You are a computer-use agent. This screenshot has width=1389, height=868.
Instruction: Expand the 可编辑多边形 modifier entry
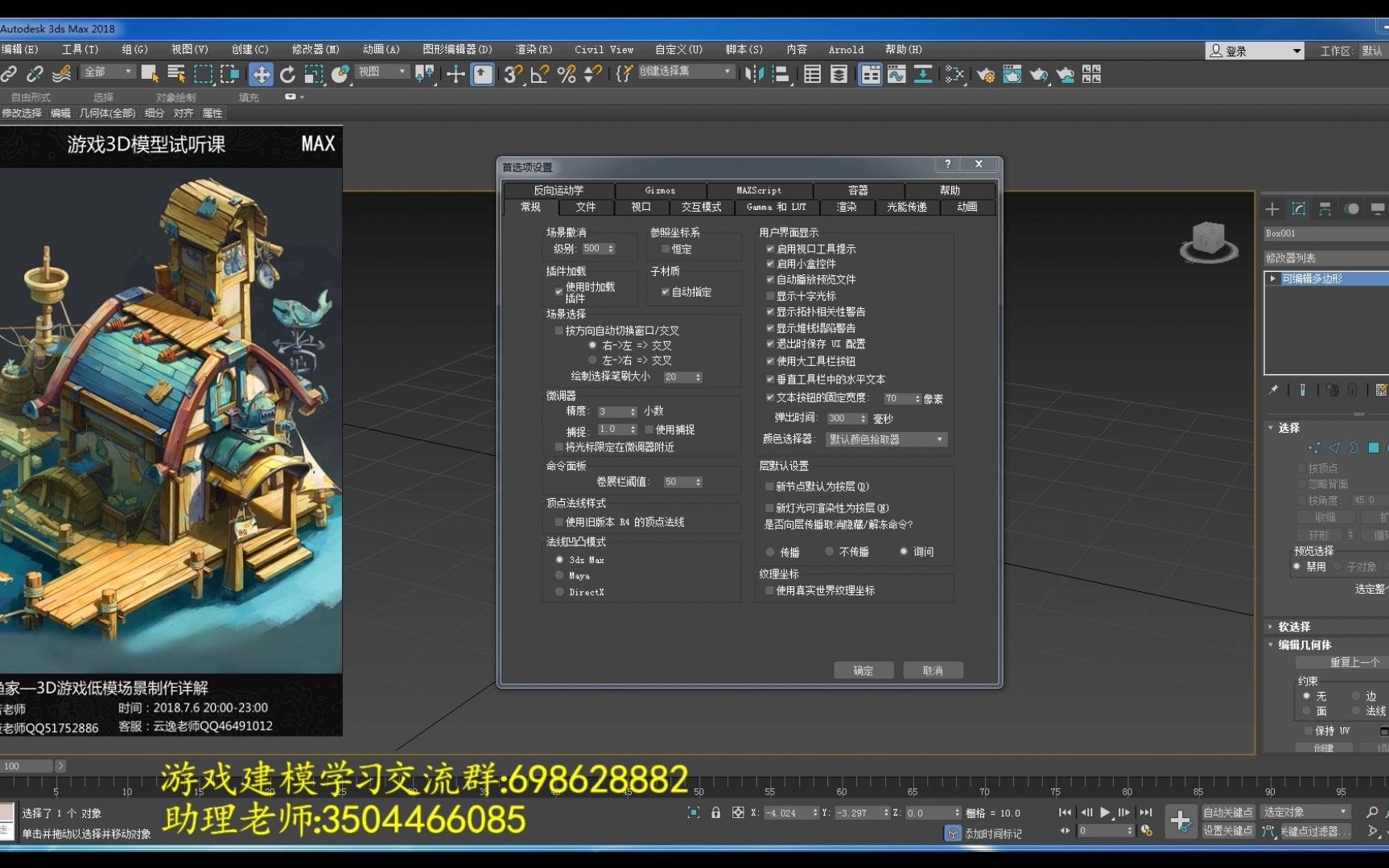(x=1272, y=278)
